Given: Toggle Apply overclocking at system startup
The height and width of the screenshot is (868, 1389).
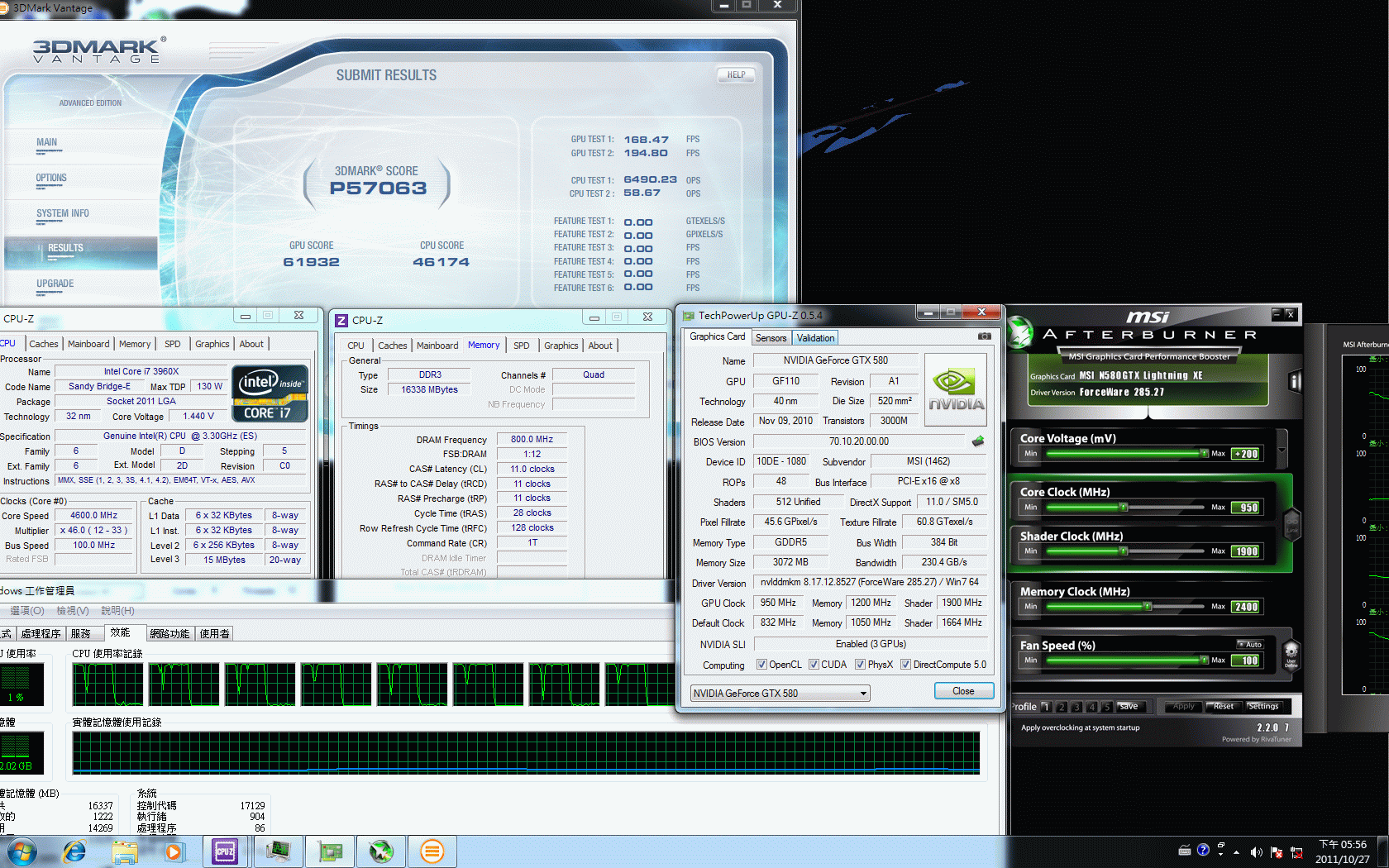Looking at the screenshot, I should pyautogui.click(x=1080, y=728).
